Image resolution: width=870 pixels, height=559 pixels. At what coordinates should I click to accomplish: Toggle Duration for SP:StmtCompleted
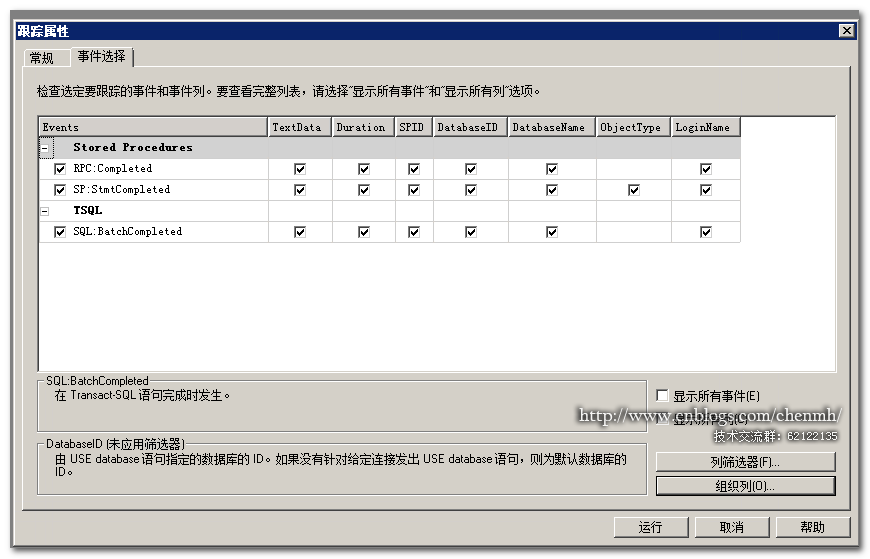[x=363, y=190]
